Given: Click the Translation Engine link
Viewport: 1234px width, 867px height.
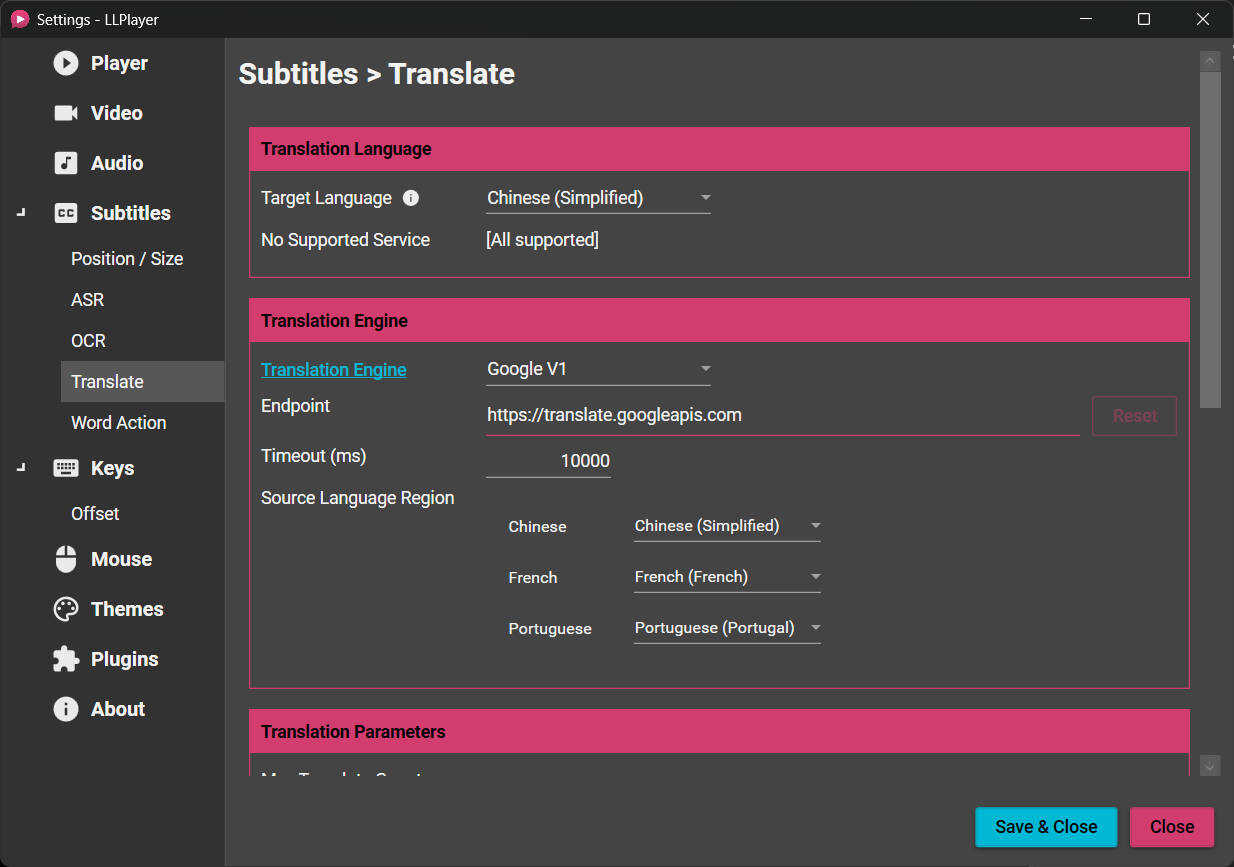Looking at the screenshot, I should point(333,369).
